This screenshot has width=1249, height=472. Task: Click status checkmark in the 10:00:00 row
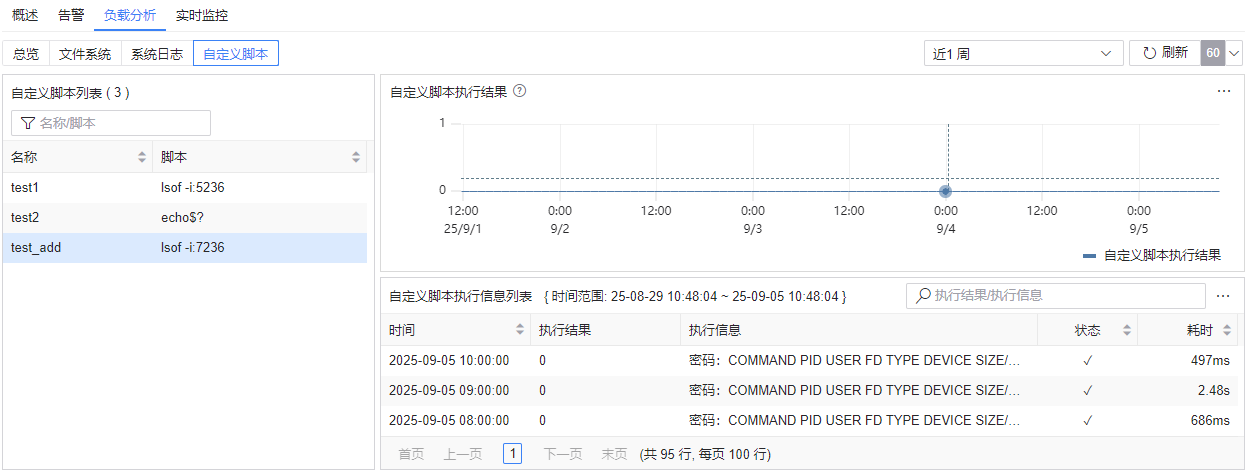pyautogui.click(x=1088, y=360)
